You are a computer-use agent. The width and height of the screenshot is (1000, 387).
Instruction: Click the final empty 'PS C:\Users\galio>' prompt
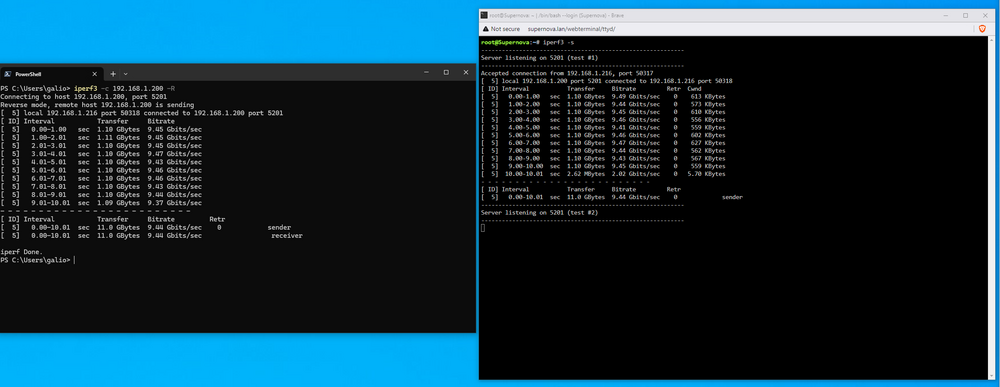pos(36,260)
